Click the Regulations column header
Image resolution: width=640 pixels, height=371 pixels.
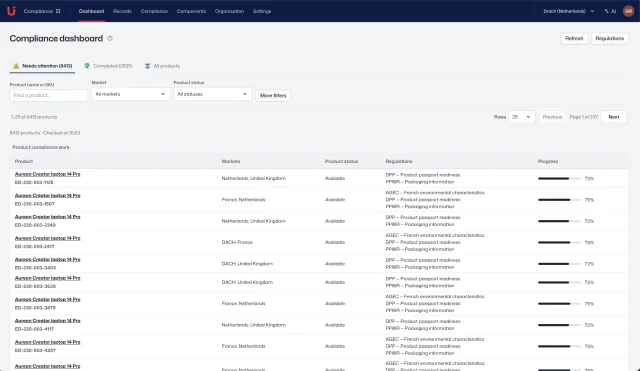click(399, 162)
